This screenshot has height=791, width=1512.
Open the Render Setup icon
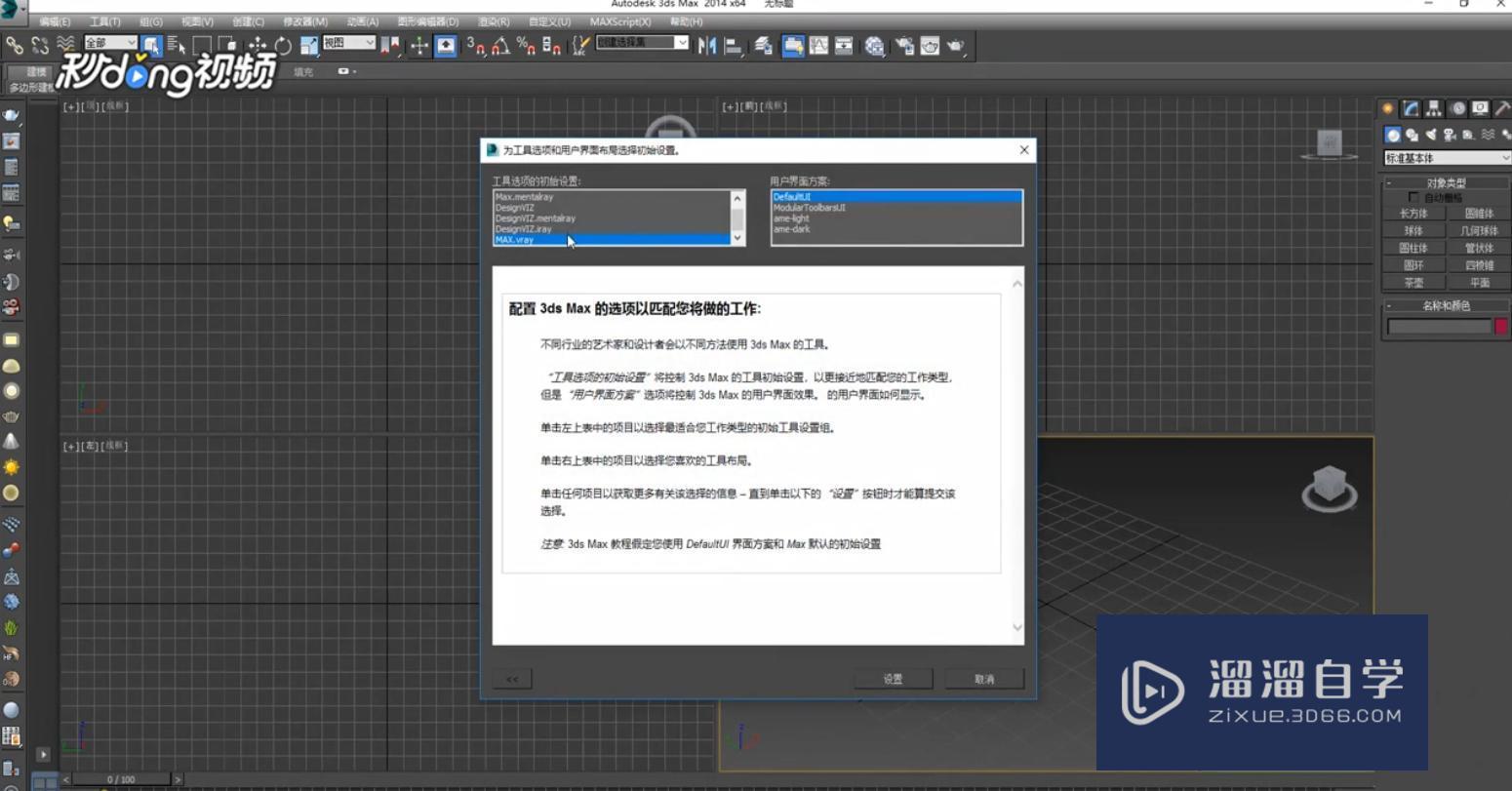pos(904,45)
